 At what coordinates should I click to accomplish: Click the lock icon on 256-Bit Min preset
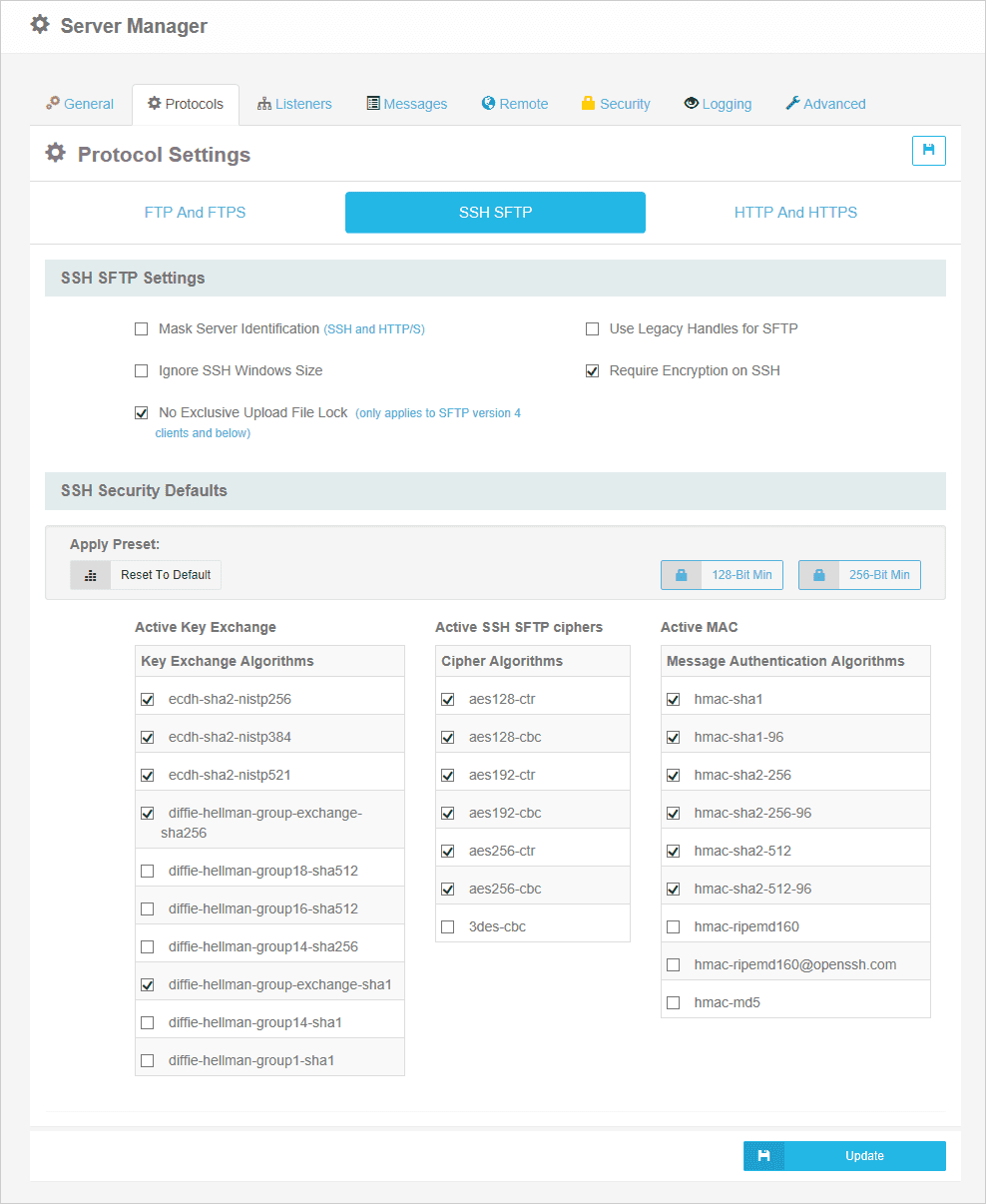click(819, 575)
